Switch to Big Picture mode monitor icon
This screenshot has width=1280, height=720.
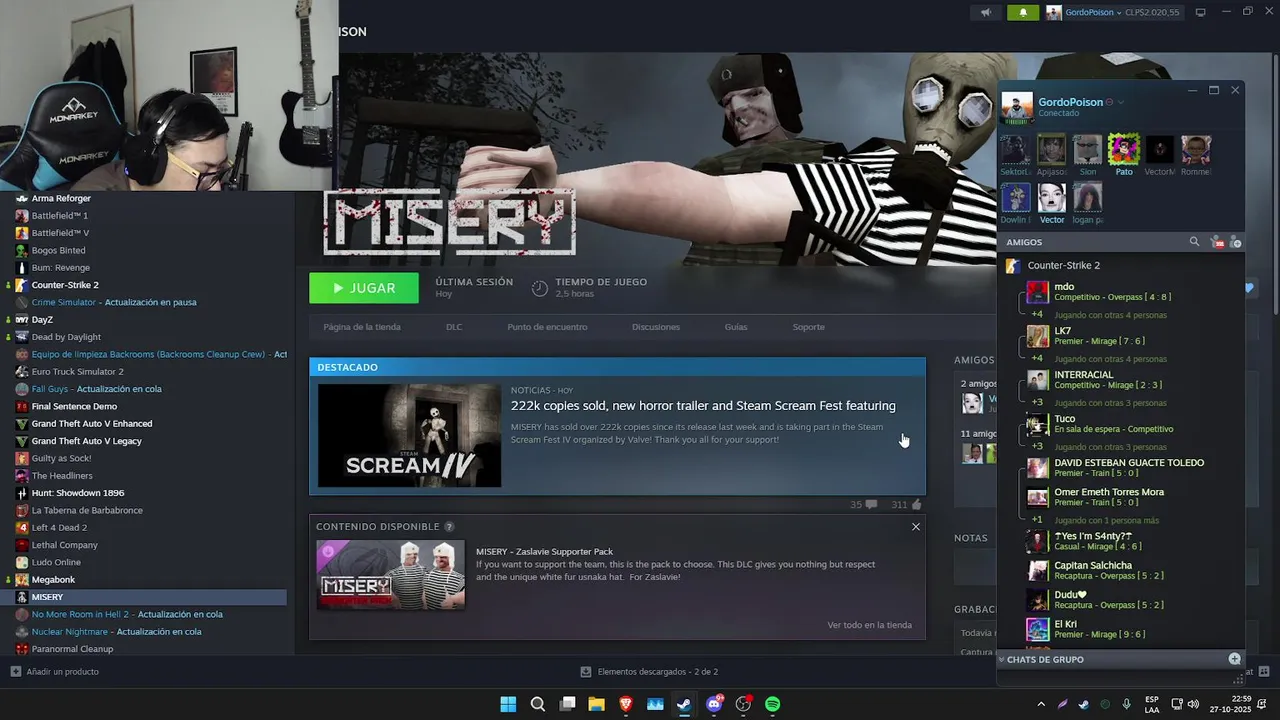pyautogui.click(x=1201, y=13)
